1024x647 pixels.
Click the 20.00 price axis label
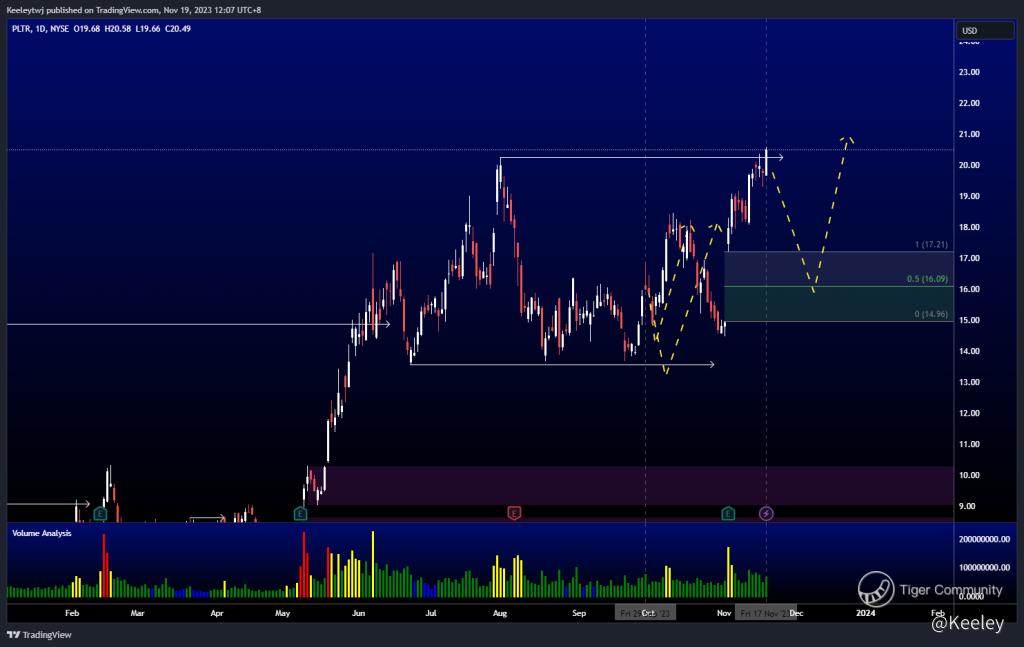pos(969,165)
